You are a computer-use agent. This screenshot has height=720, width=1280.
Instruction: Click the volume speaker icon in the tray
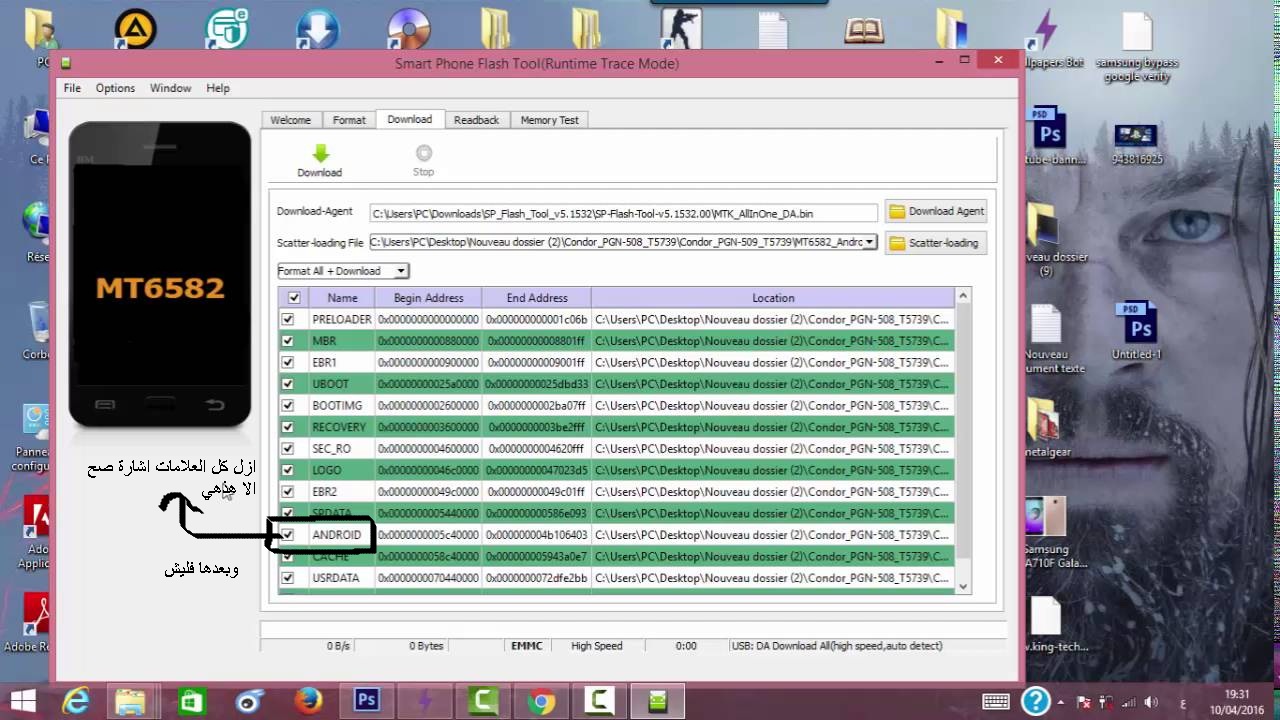[x=1149, y=702]
